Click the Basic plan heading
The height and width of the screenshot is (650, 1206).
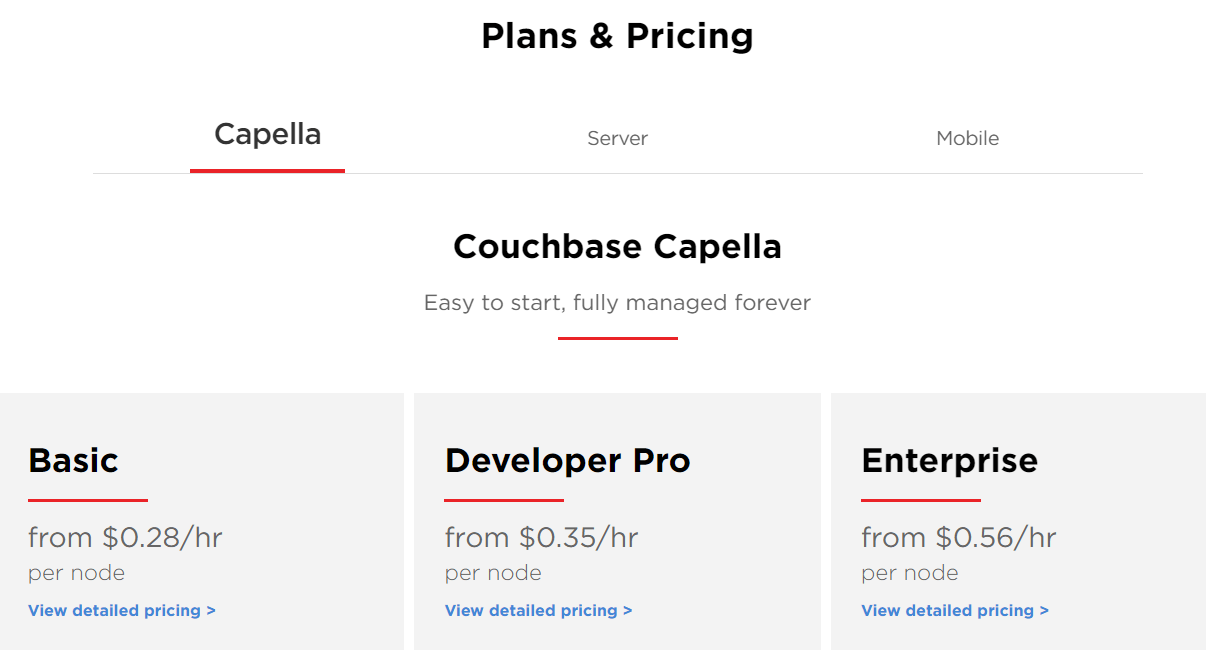(x=72, y=460)
